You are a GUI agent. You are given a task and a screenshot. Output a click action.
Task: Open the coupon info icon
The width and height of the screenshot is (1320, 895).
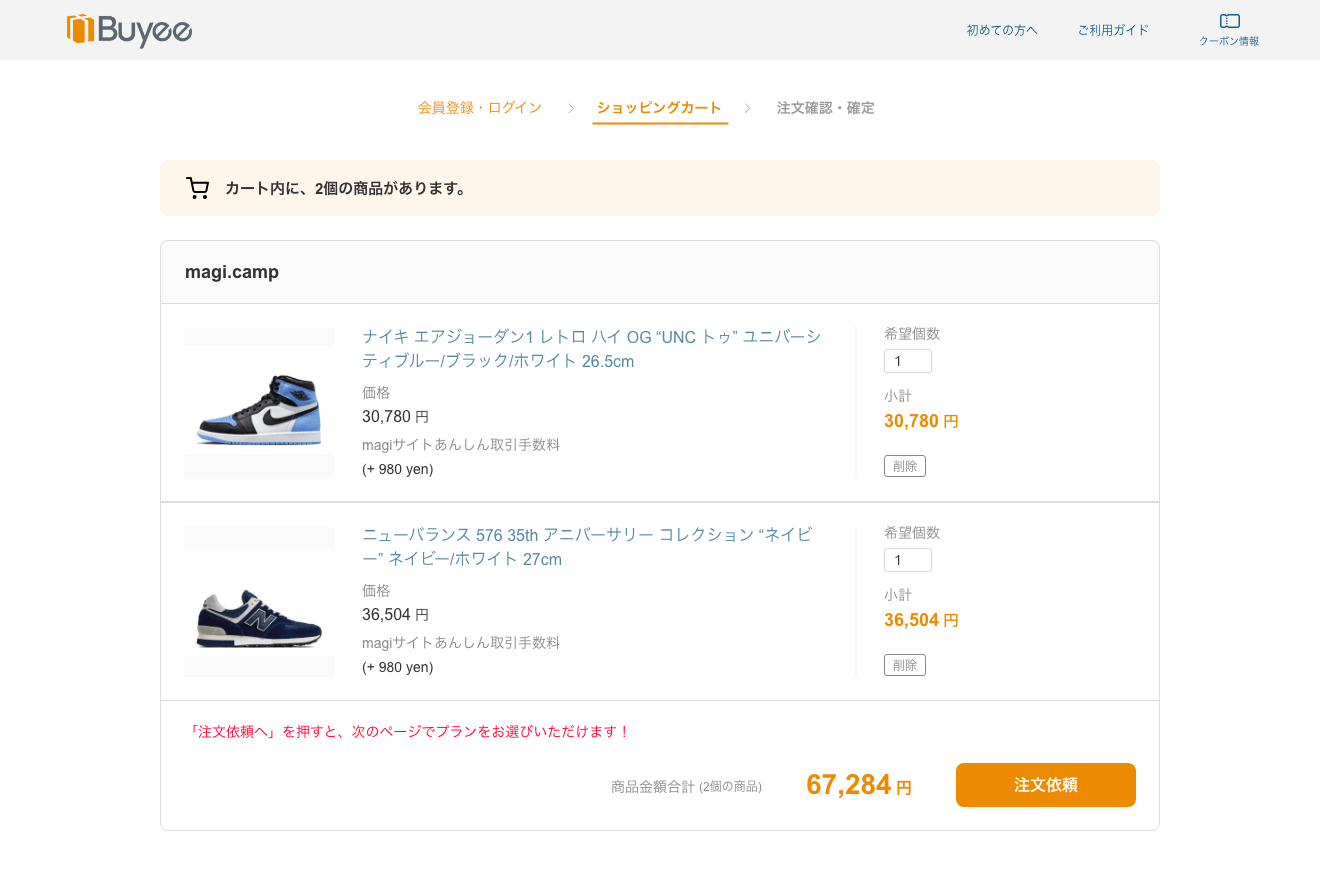(1229, 30)
